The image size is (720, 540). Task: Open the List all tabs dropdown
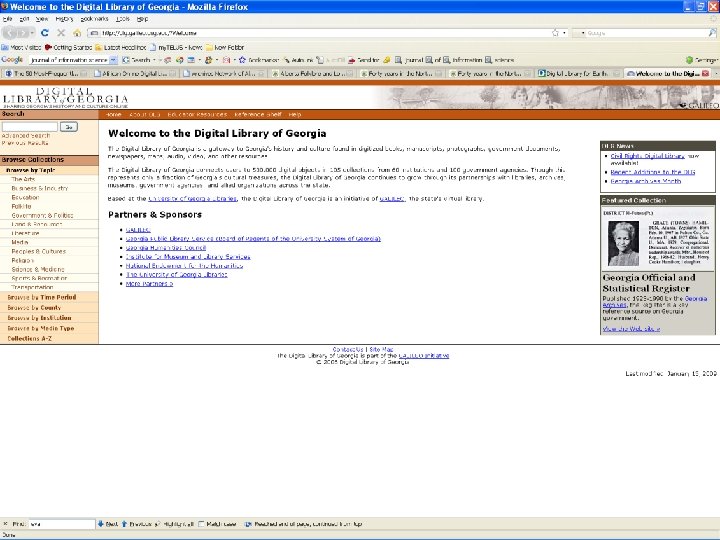click(x=716, y=73)
